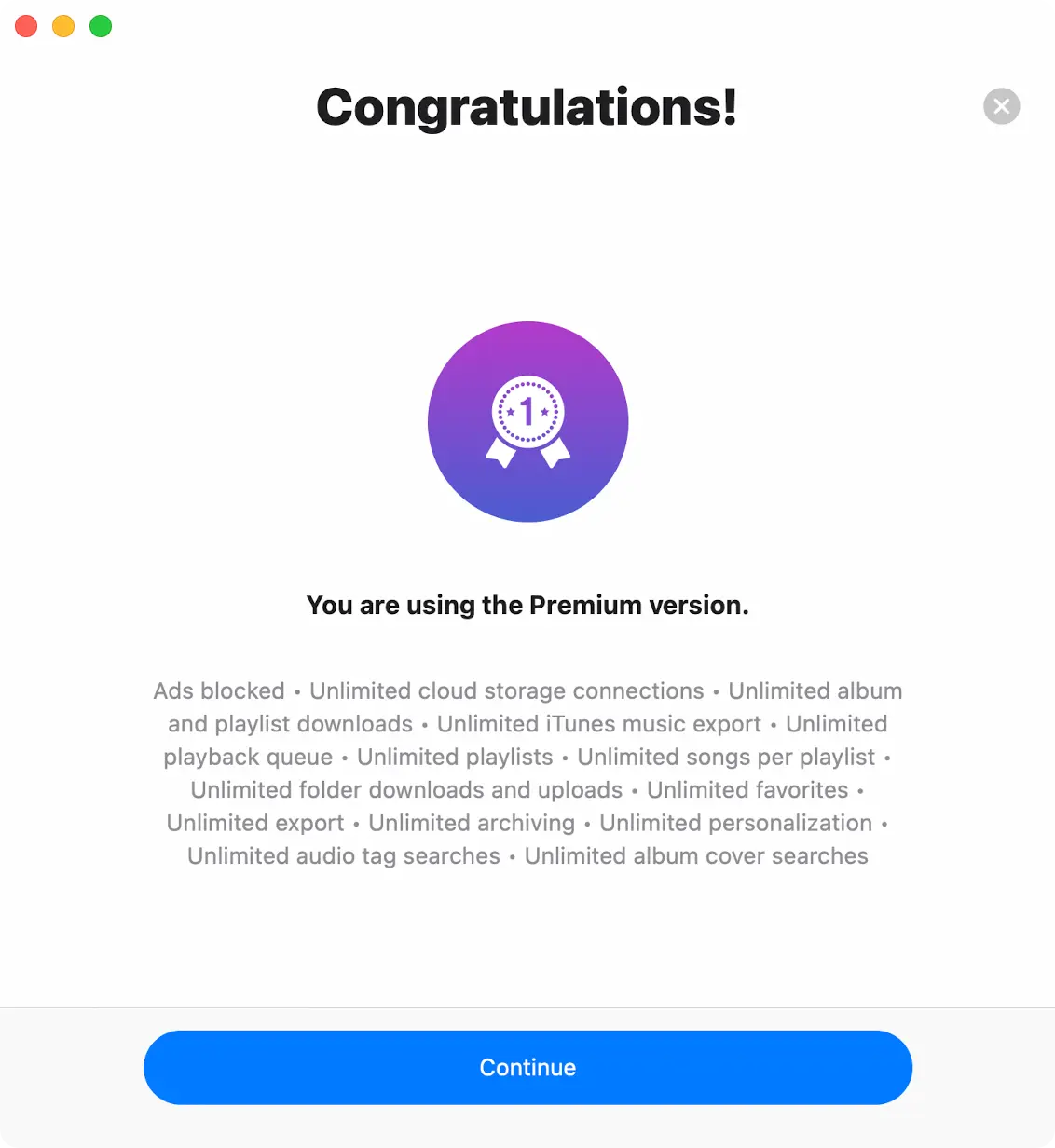The height and width of the screenshot is (1148, 1055).
Task: Click the circular close icon near Congratulations
Action: click(1001, 106)
